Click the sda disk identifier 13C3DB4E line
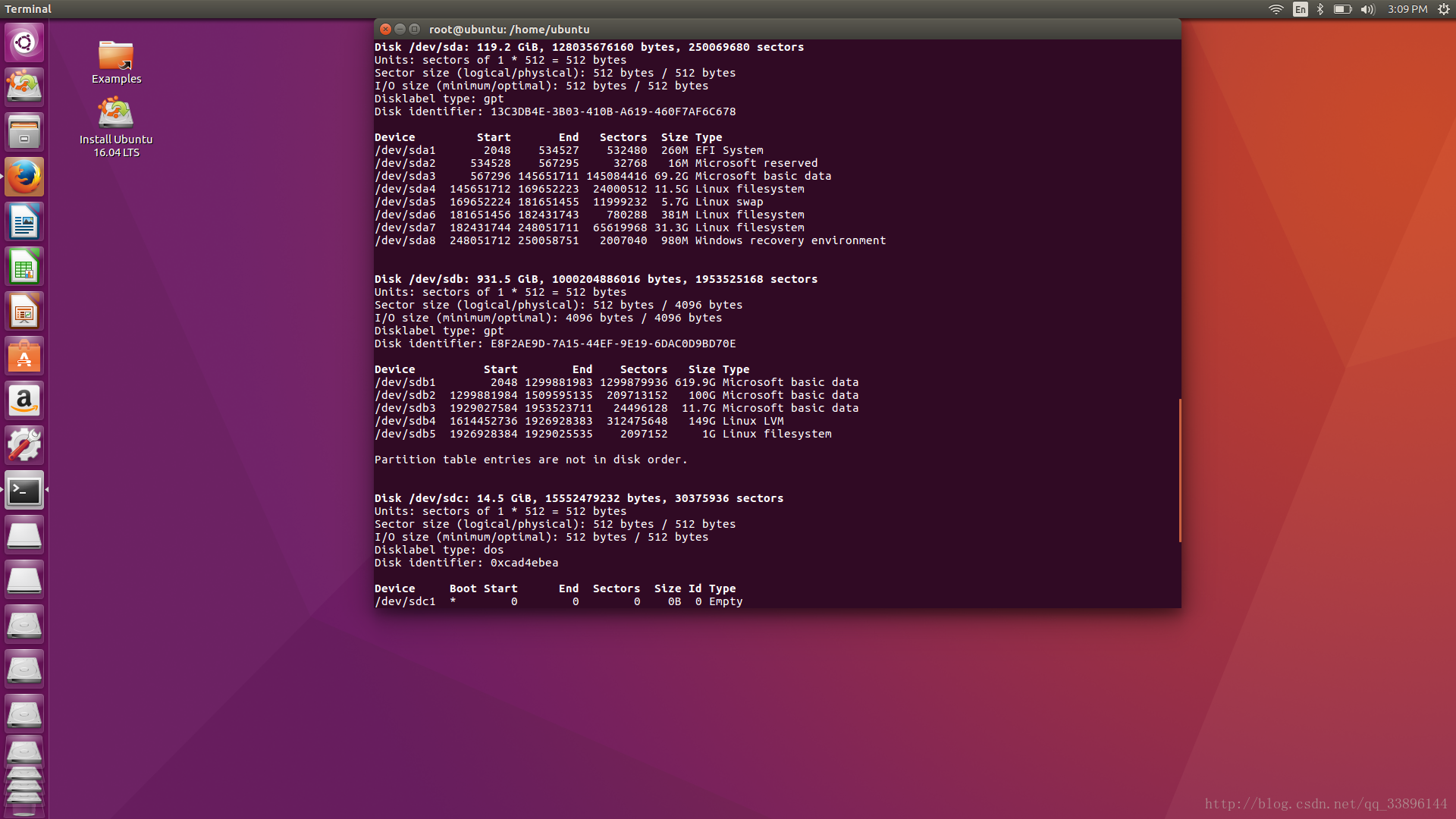This screenshot has width=1456, height=819. tap(555, 111)
